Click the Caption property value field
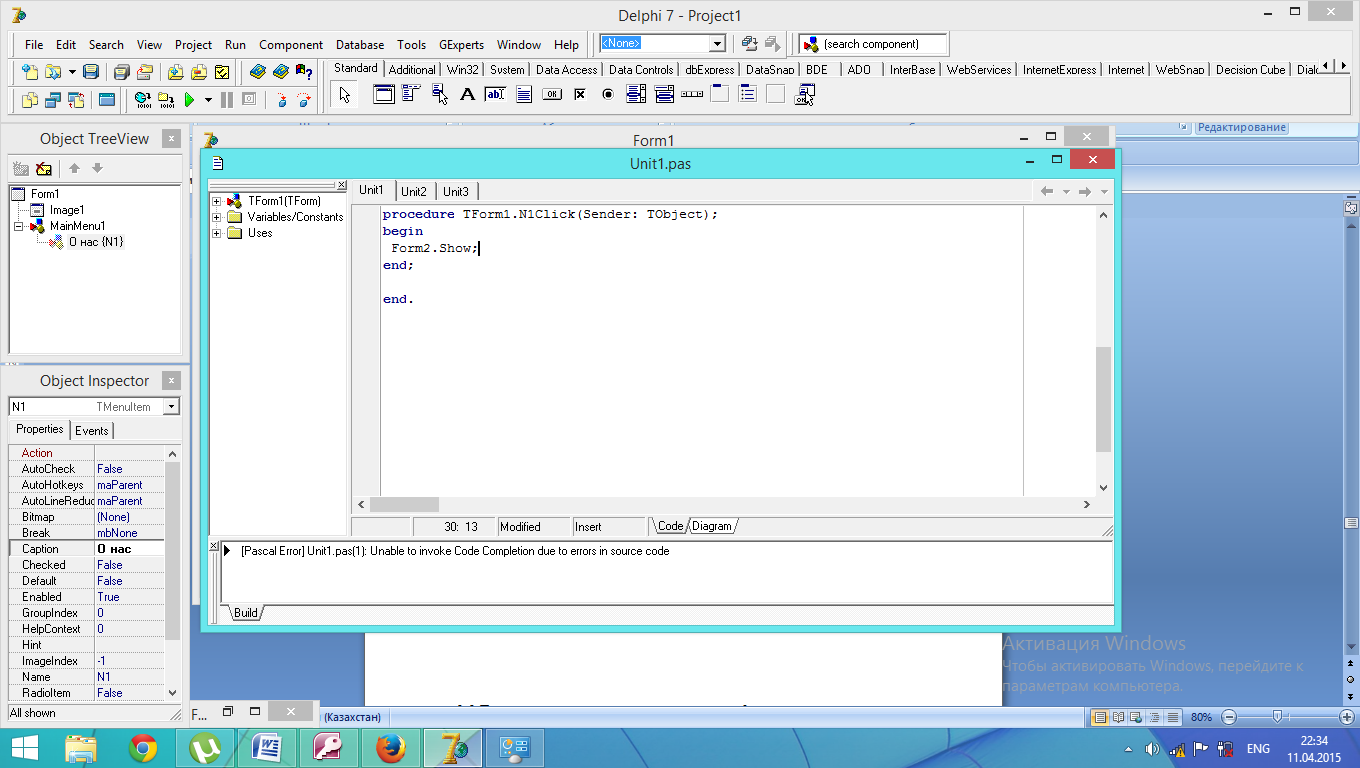The width and height of the screenshot is (1360, 768). 130,549
